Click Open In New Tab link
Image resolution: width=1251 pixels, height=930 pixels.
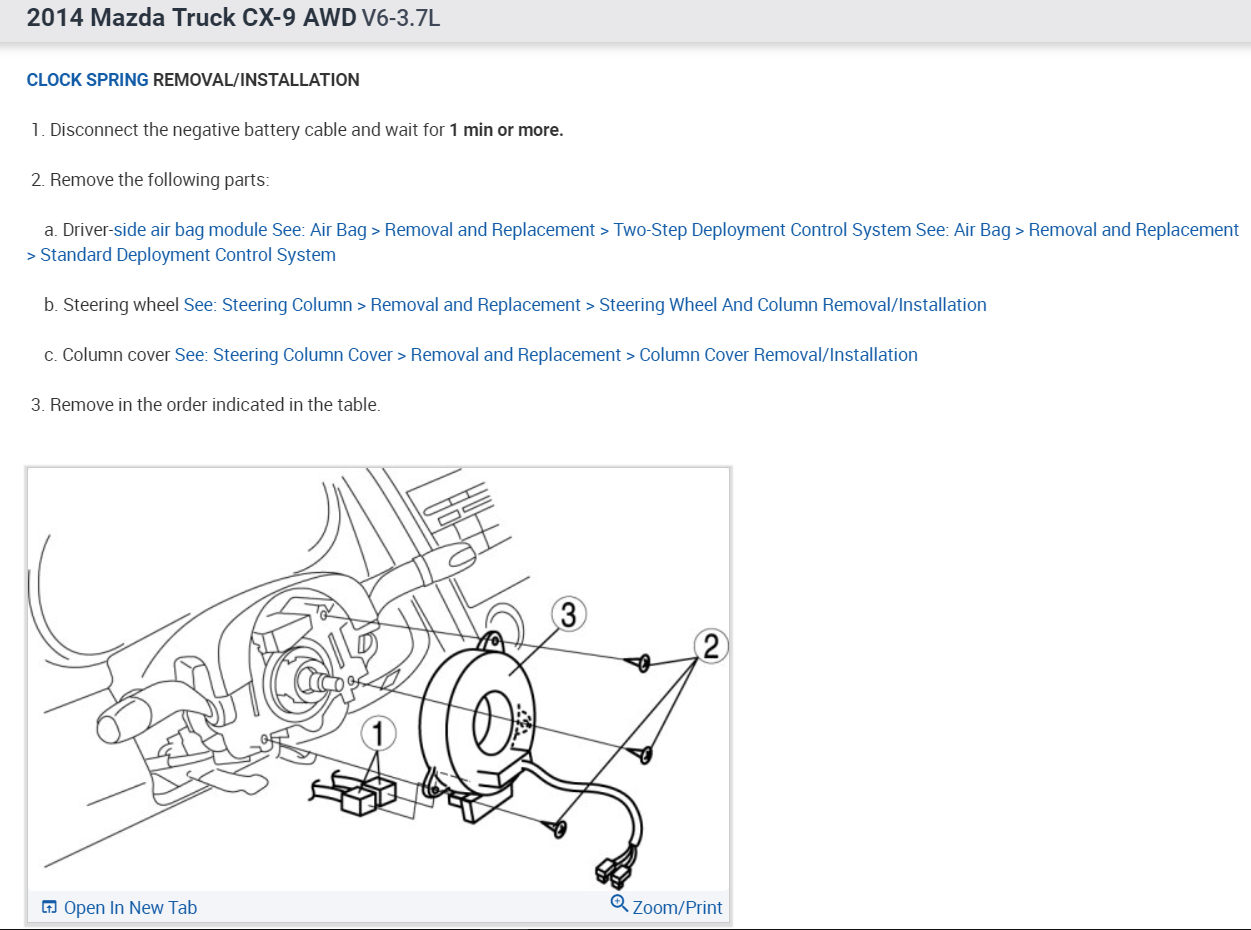pos(130,908)
